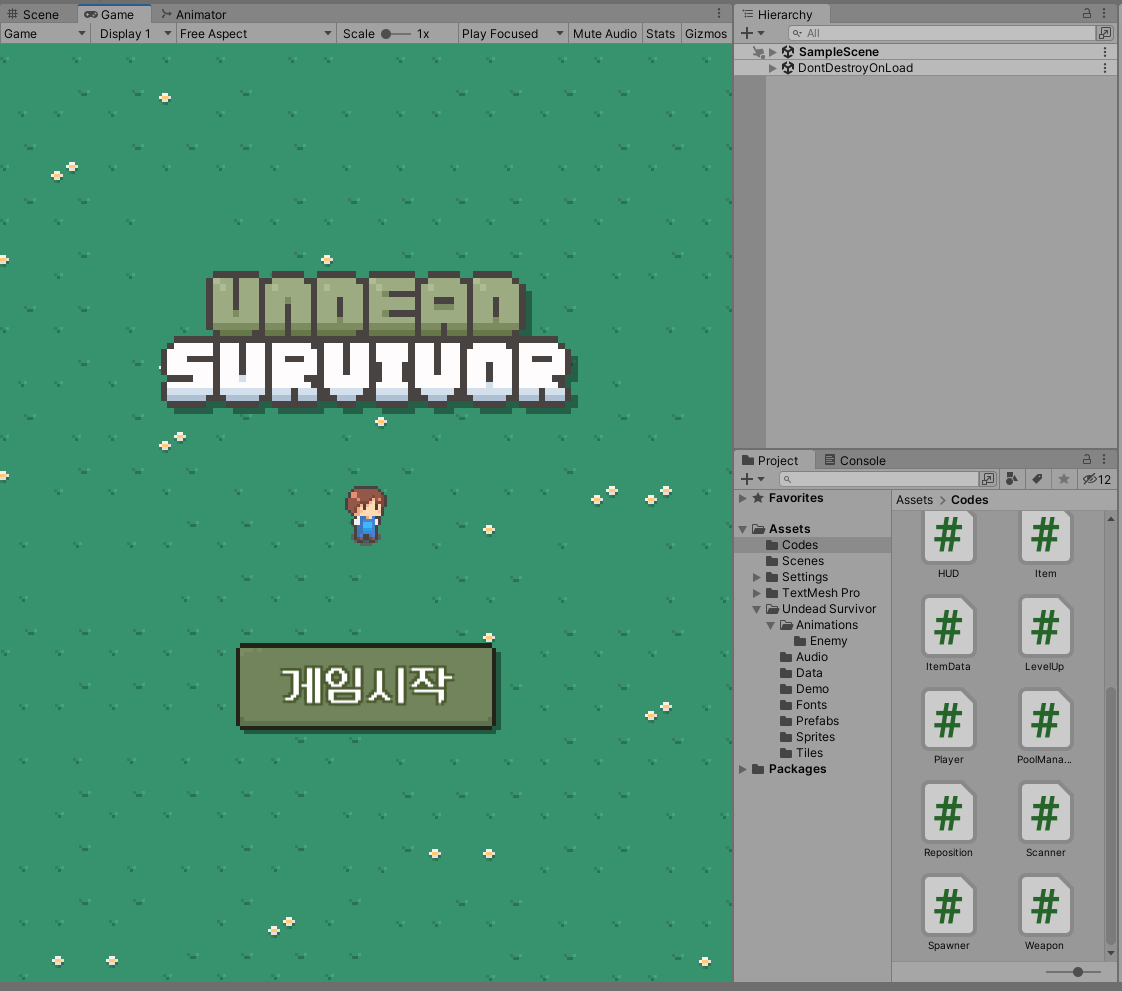Image resolution: width=1122 pixels, height=991 pixels.
Task: Select the Reposition script icon
Action: click(948, 812)
